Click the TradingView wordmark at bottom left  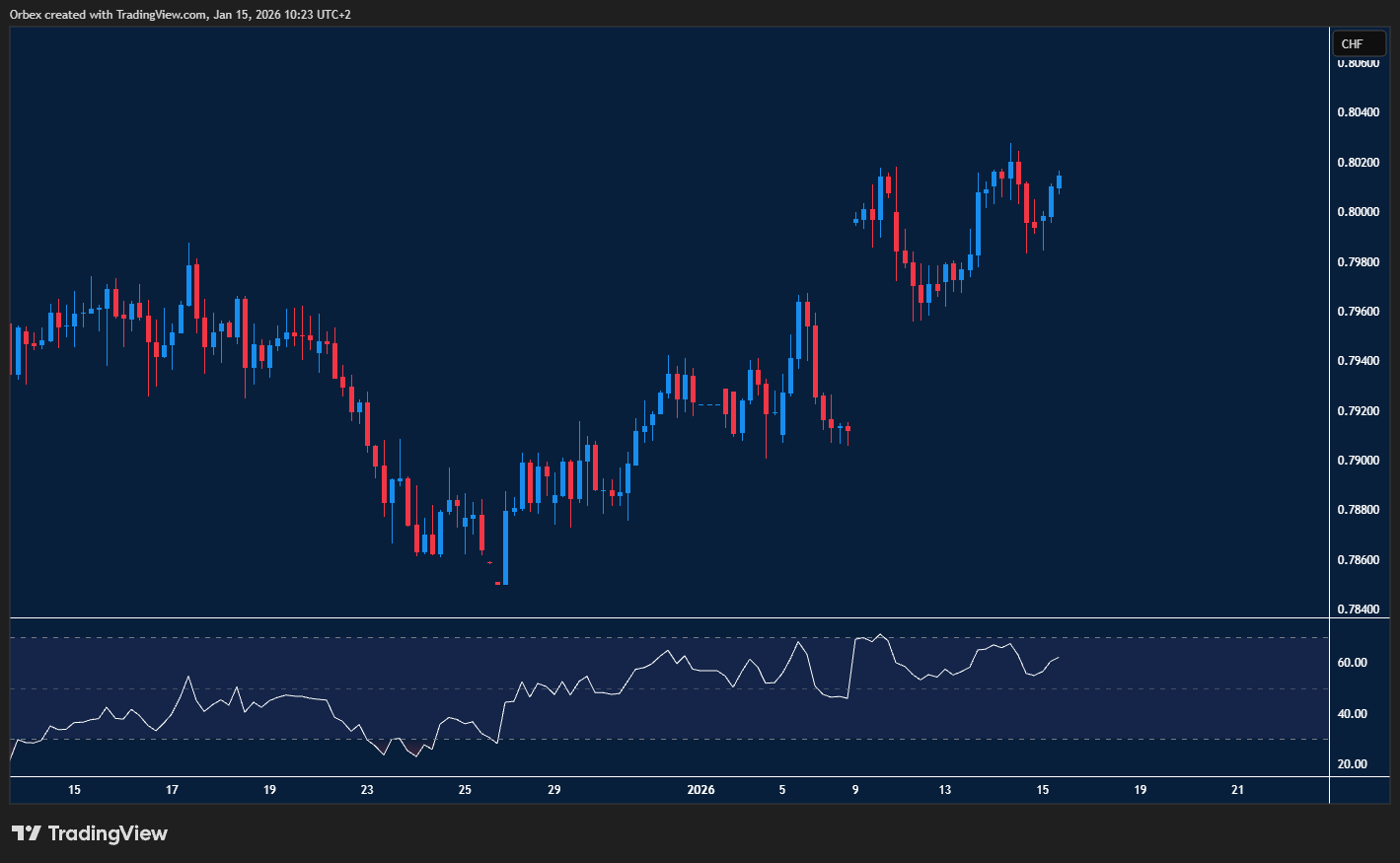pos(108,833)
